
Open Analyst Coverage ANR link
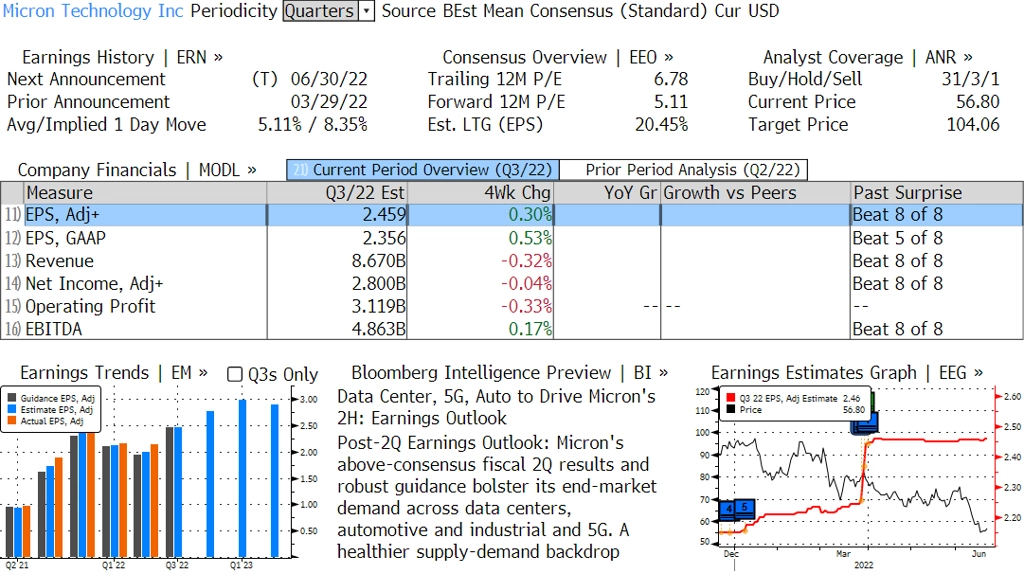click(868, 57)
